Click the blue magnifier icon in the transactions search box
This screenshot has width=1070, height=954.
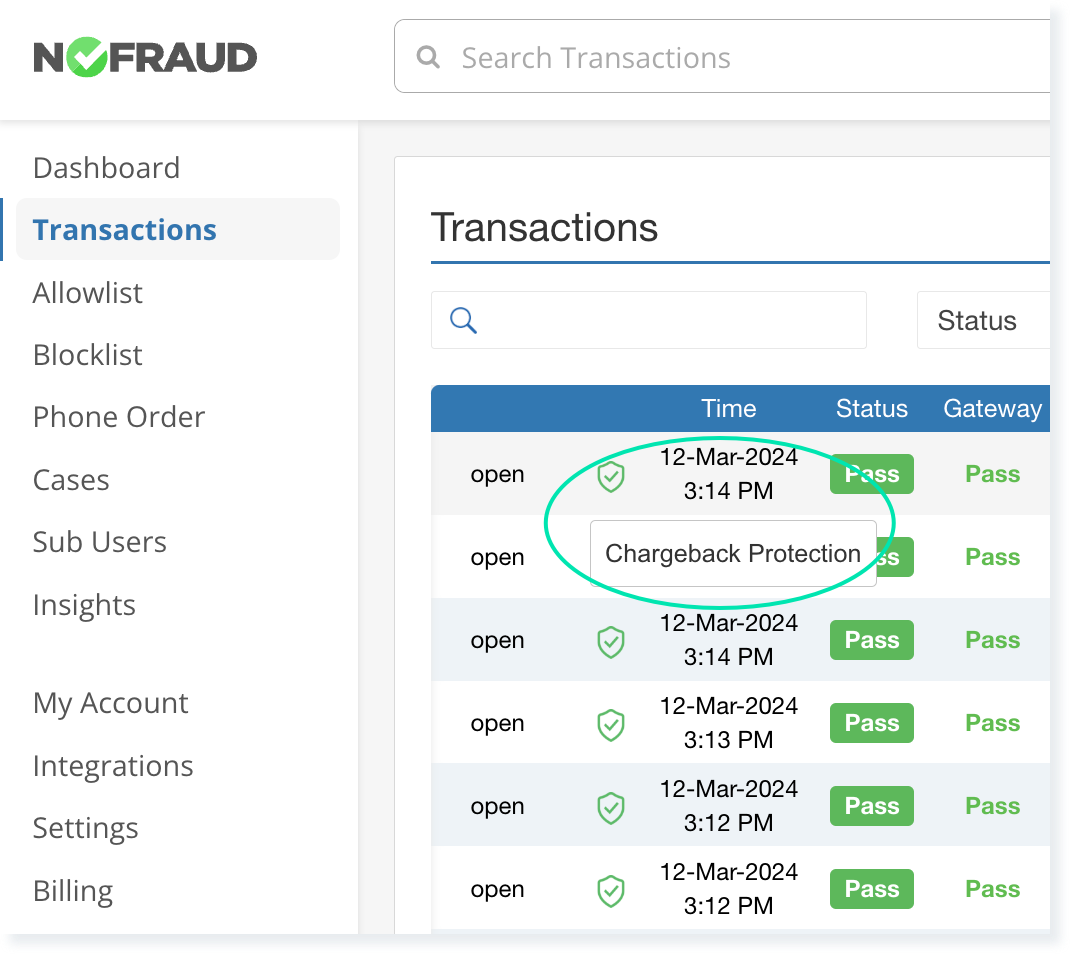pos(462,319)
